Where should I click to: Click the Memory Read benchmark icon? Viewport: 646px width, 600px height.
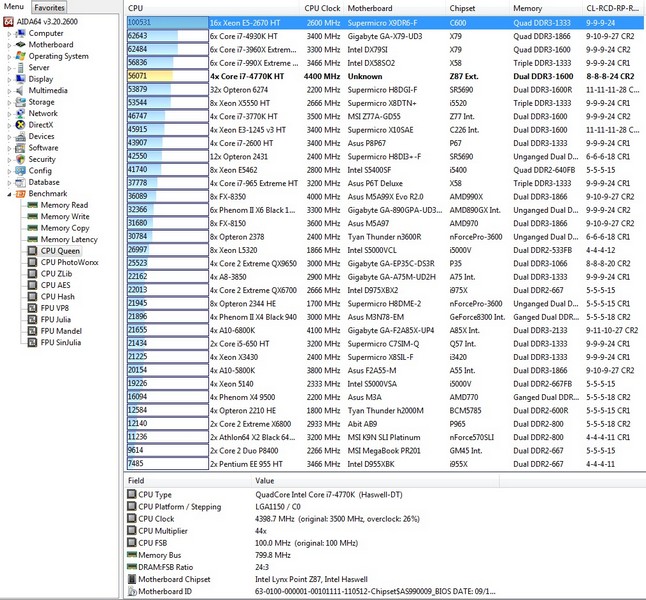point(33,205)
